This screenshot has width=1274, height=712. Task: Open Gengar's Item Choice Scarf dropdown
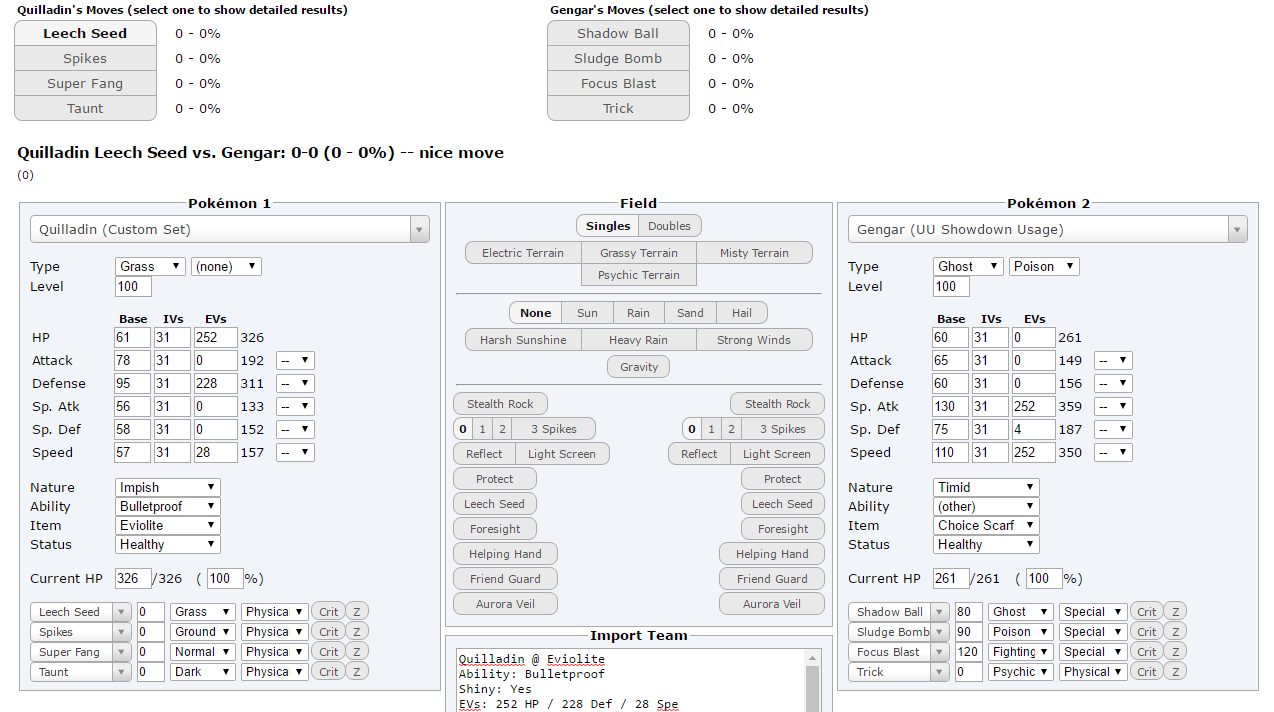pyautogui.click(x=986, y=525)
